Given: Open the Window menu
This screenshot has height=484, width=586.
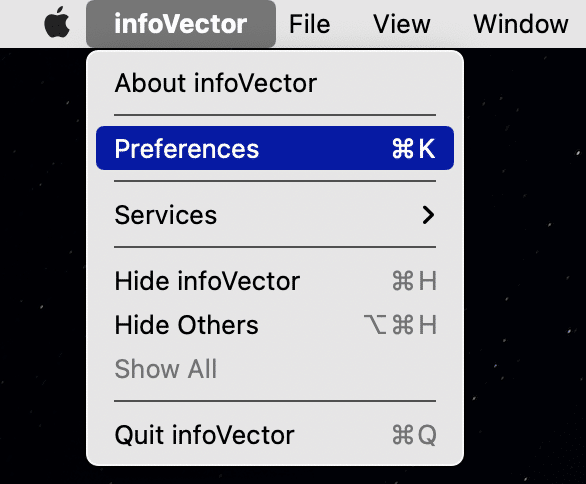Looking at the screenshot, I should [521, 24].
